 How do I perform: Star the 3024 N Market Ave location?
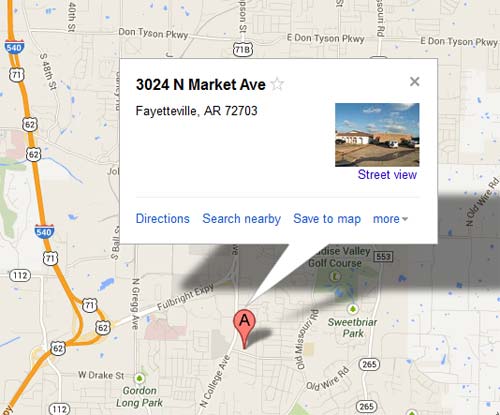pyautogui.click(x=277, y=84)
